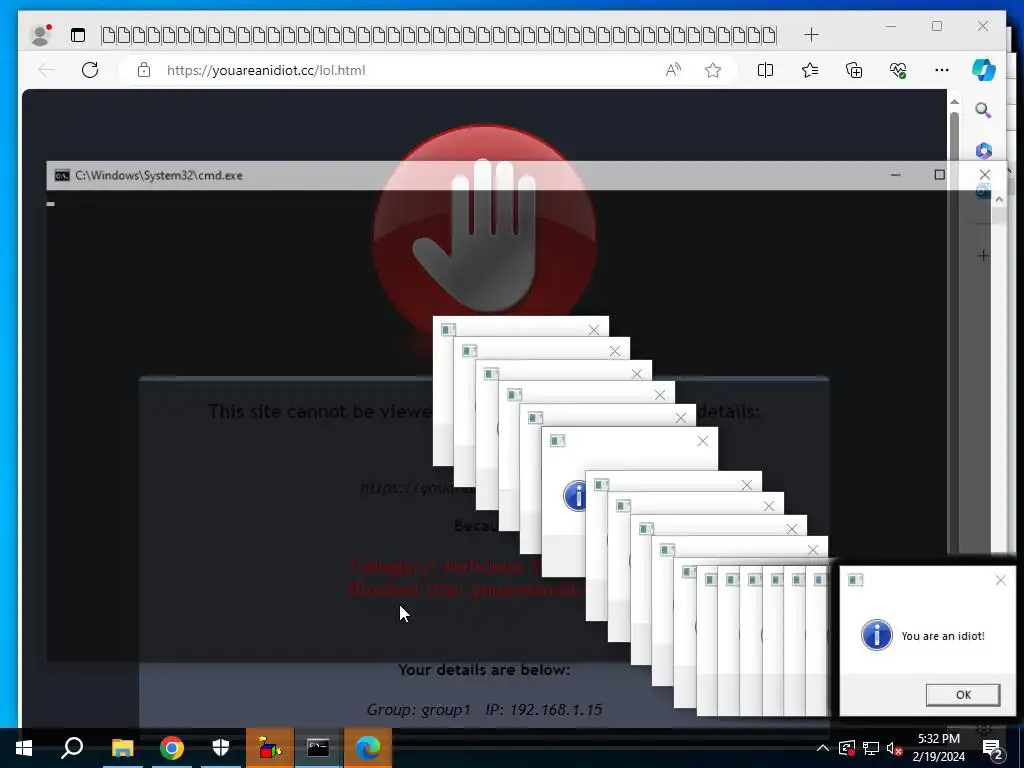The image size is (1024, 768).
Task: Click the browser page scrollbar up arrow
Action: coord(954,102)
